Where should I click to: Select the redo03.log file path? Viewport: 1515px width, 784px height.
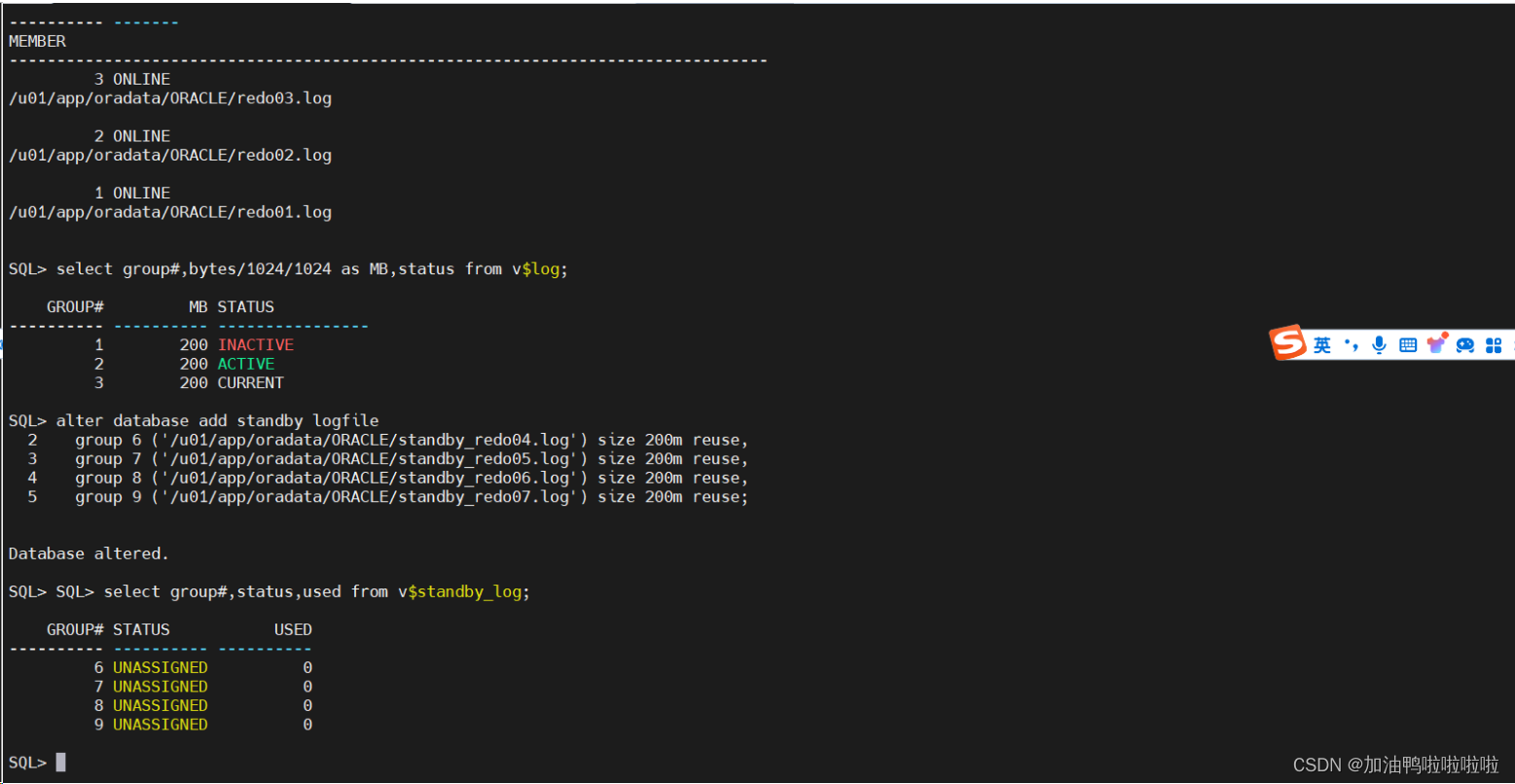click(170, 98)
